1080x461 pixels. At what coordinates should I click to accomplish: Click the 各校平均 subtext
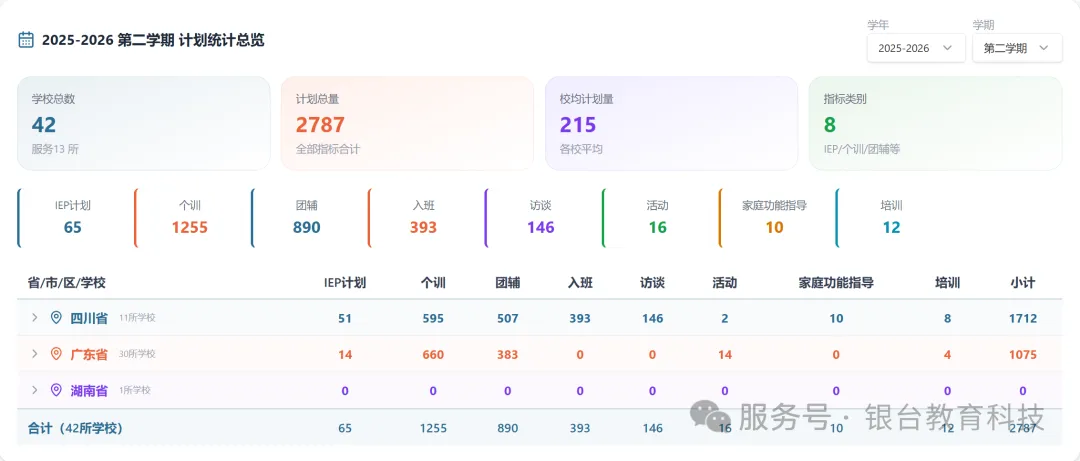[581, 148]
